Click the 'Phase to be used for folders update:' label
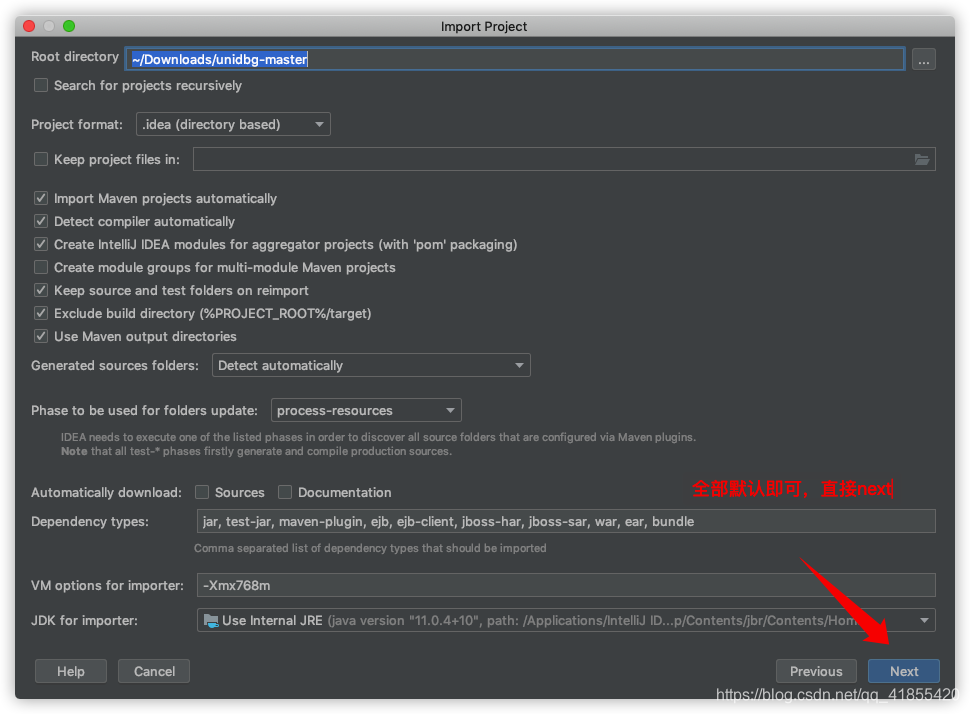Image resolution: width=970 pixels, height=714 pixels. (144, 411)
